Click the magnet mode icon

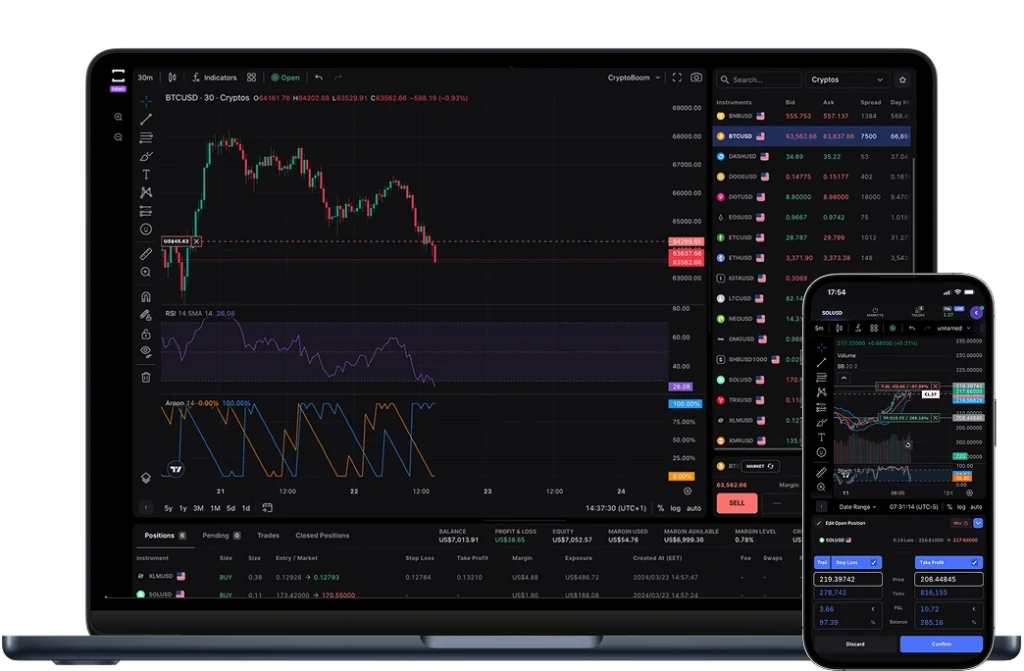146,296
